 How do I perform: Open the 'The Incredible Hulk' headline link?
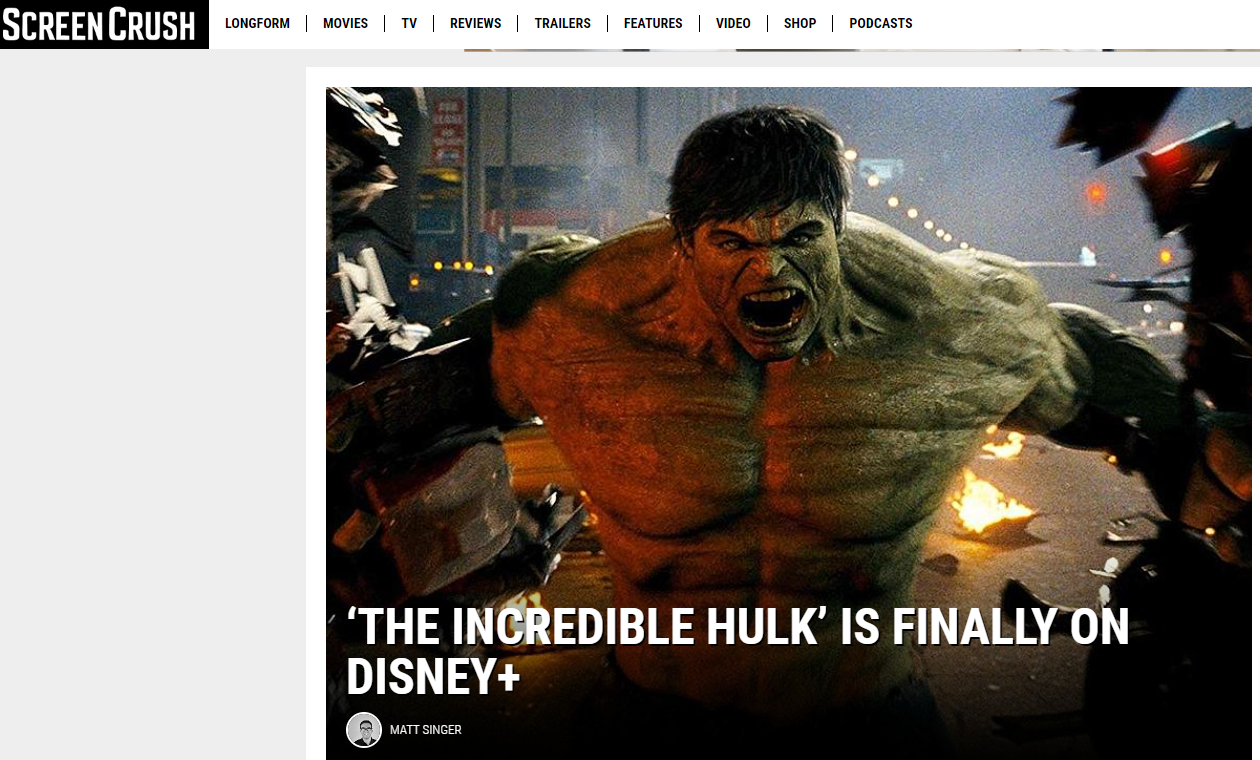click(x=737, y=652)
